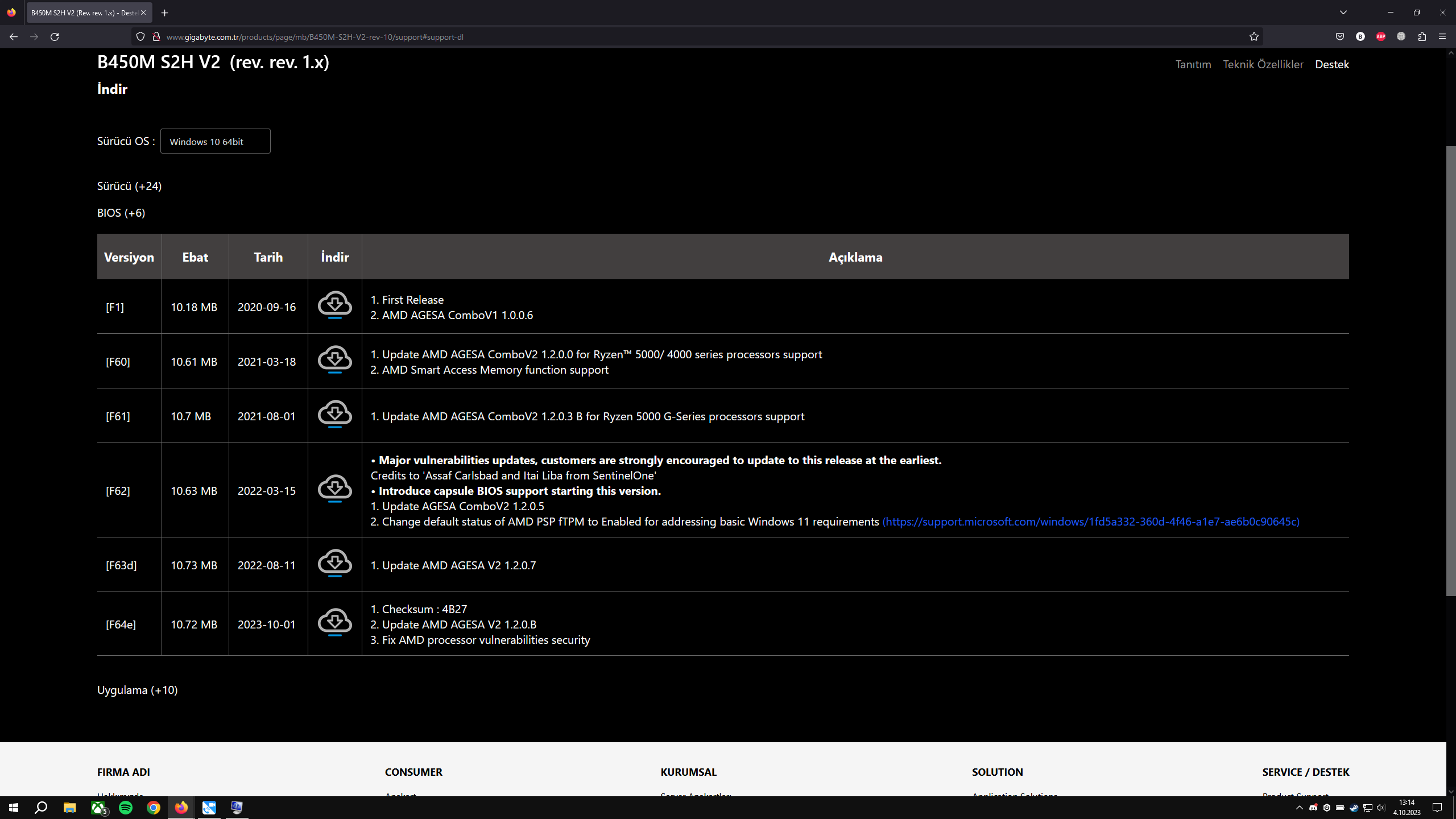Image resolution: width=1456 pixels, height=819 pixels.
Task: Click download icon for F60 BIOS
Action: [x=334, y=359]
